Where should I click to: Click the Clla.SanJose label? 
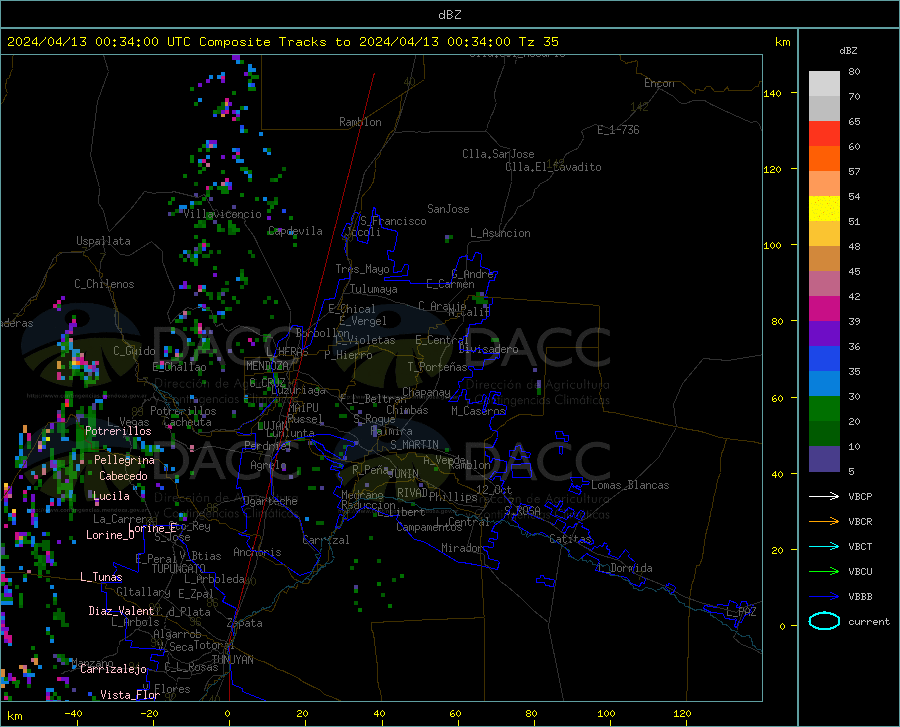coord(498,154)
